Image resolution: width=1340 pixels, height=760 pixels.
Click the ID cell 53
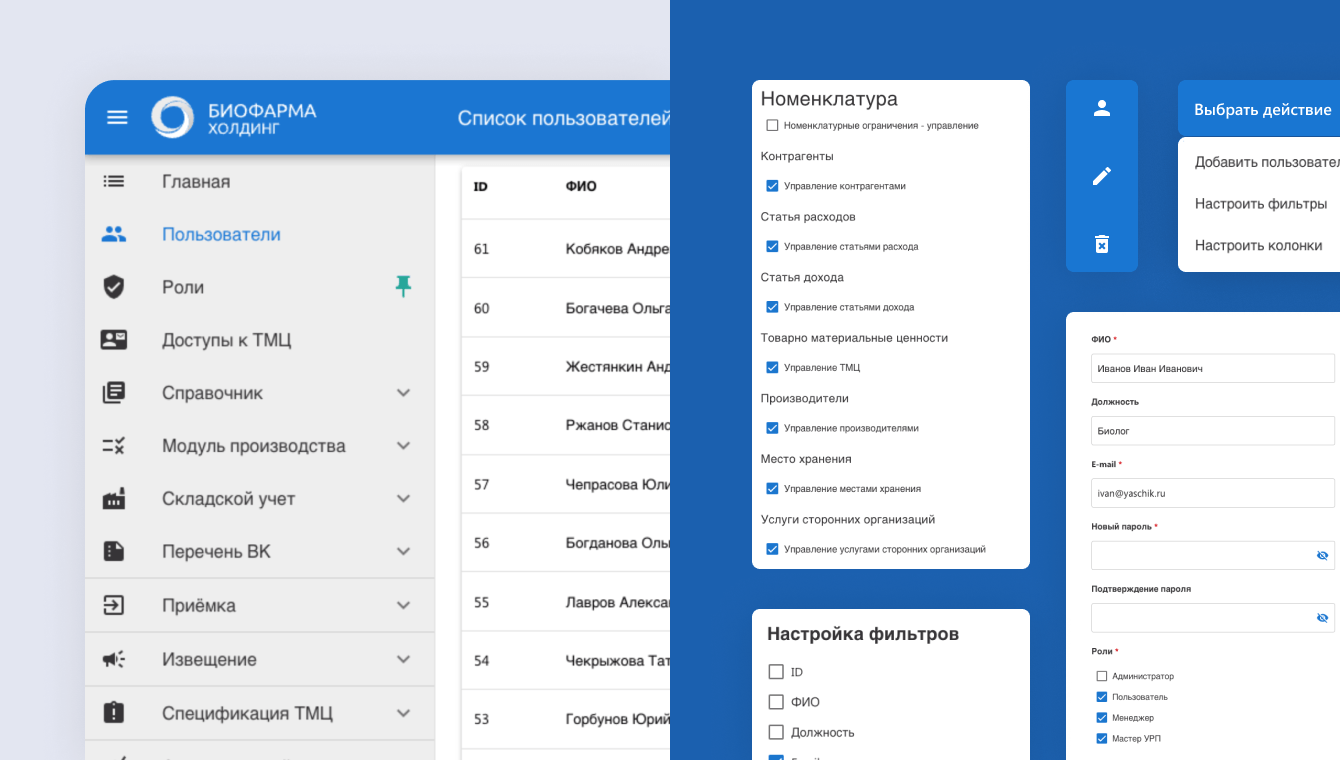tap(481, 720)
